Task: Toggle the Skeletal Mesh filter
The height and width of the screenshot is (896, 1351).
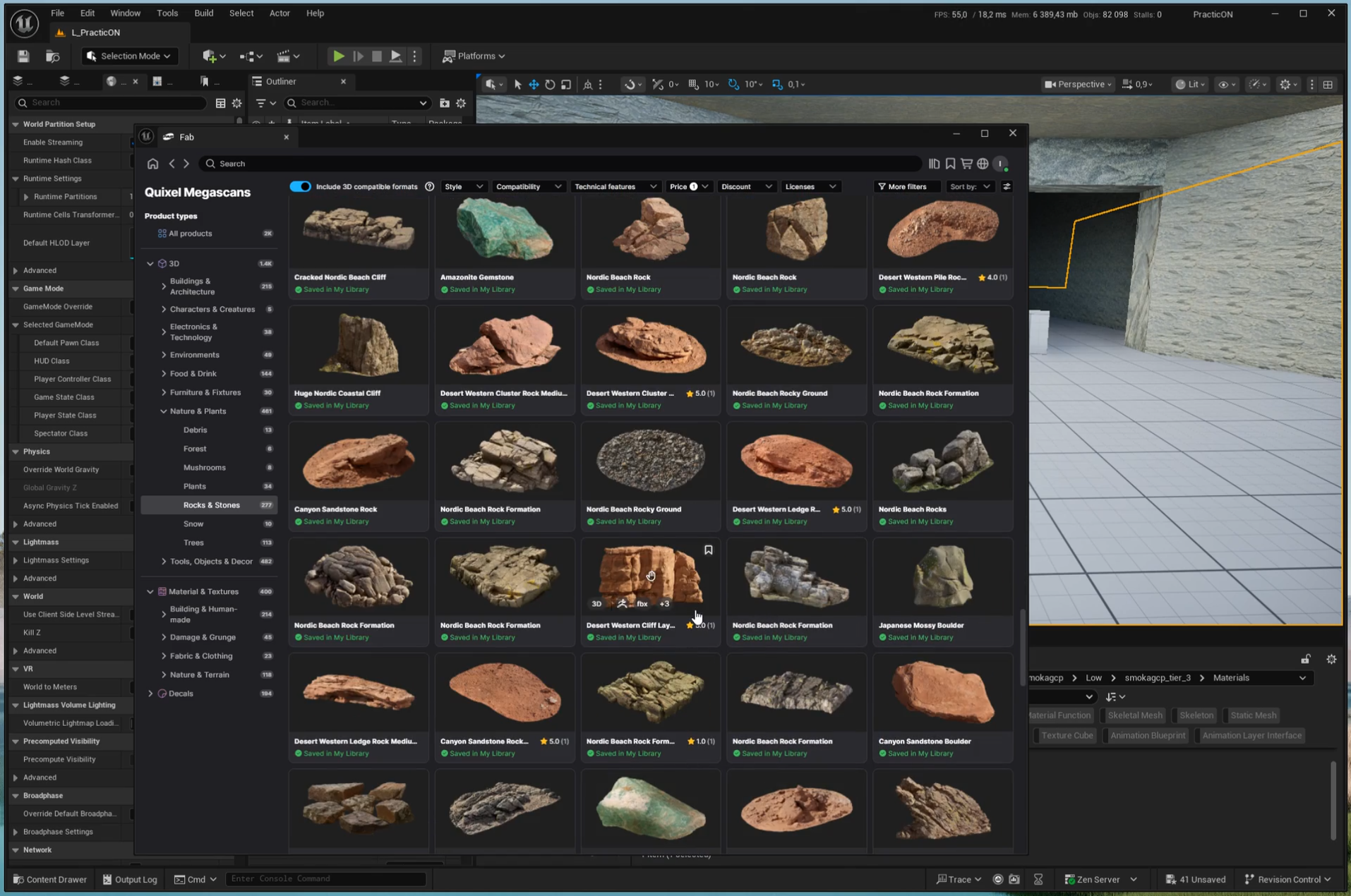Action: point(1134,715)
